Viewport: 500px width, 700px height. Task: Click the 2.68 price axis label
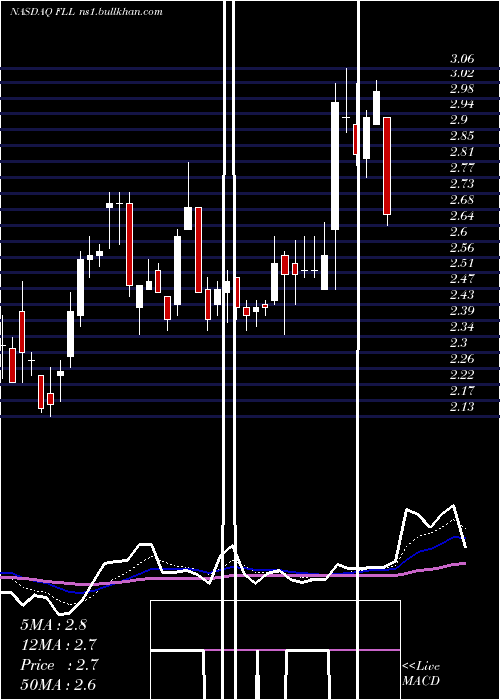[462, 200]
